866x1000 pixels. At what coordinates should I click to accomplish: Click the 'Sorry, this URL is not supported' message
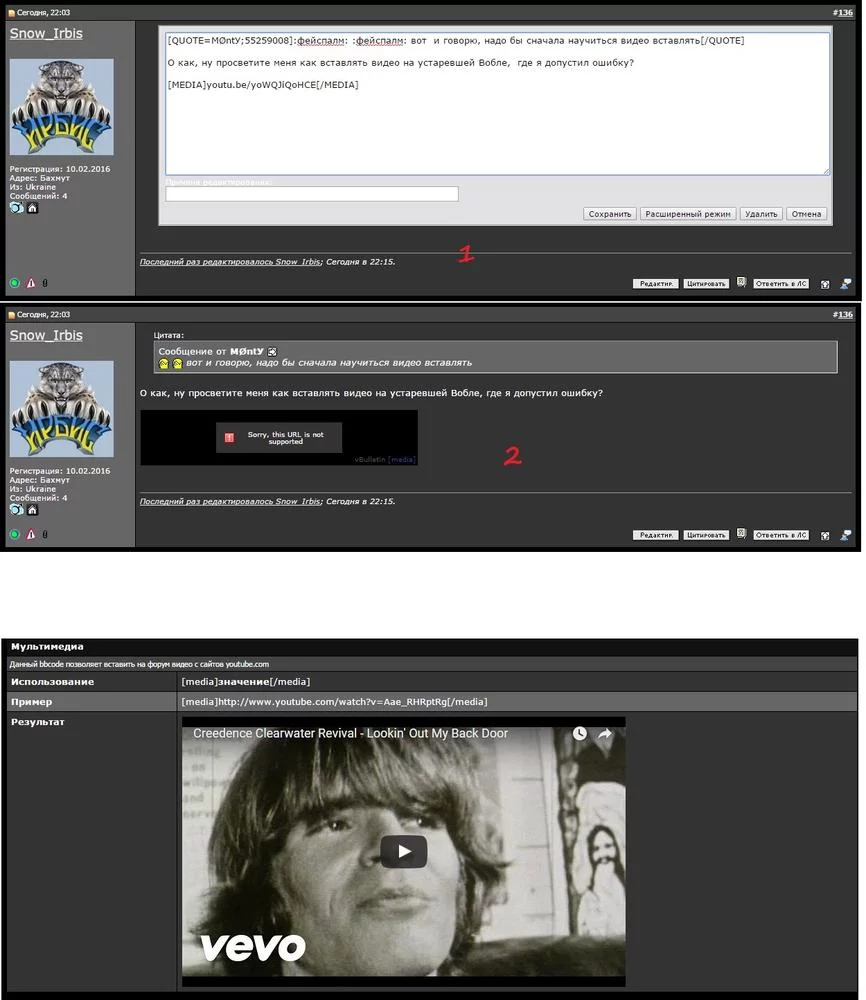point(285,438)
